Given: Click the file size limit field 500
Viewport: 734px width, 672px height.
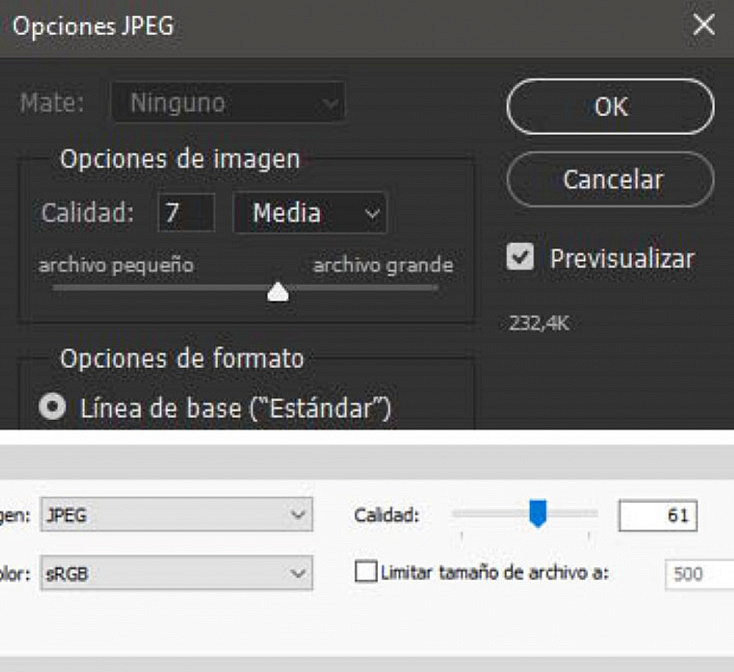Looking at the screenshot, I should [x=699, y=573].
